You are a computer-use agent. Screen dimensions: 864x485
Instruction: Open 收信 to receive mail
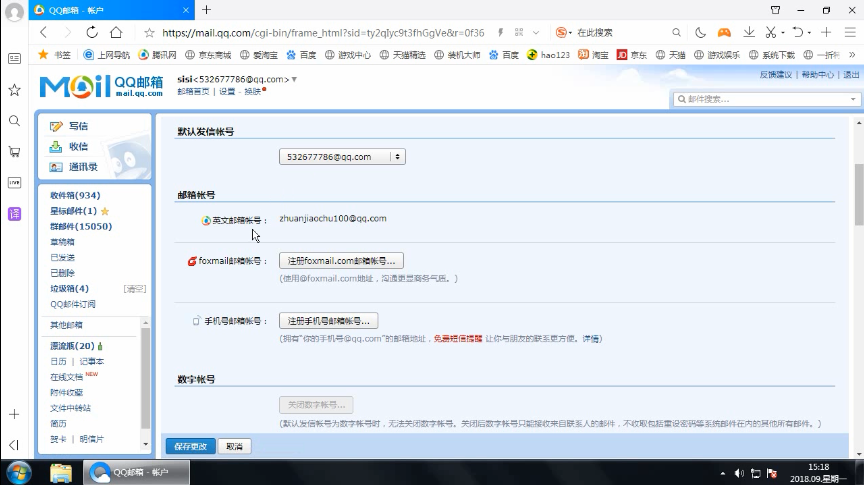[58, 146]
